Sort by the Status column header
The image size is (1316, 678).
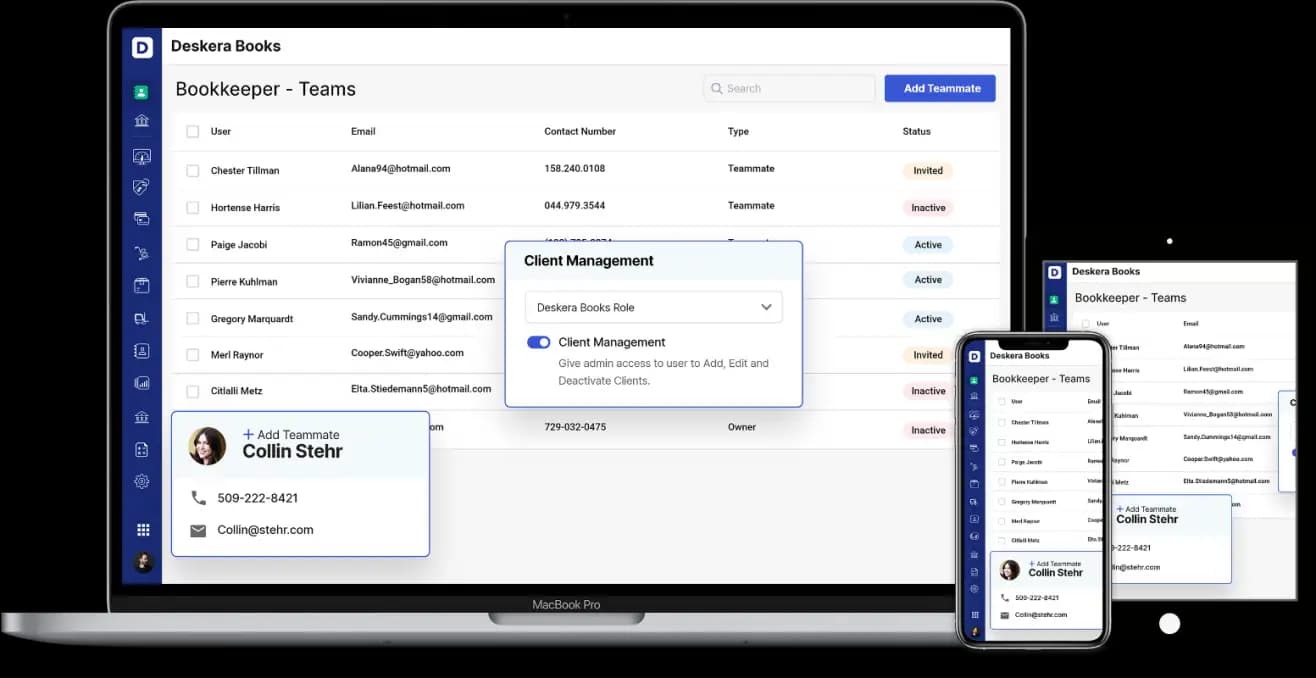pyautogui.click(x=916, y=131)
